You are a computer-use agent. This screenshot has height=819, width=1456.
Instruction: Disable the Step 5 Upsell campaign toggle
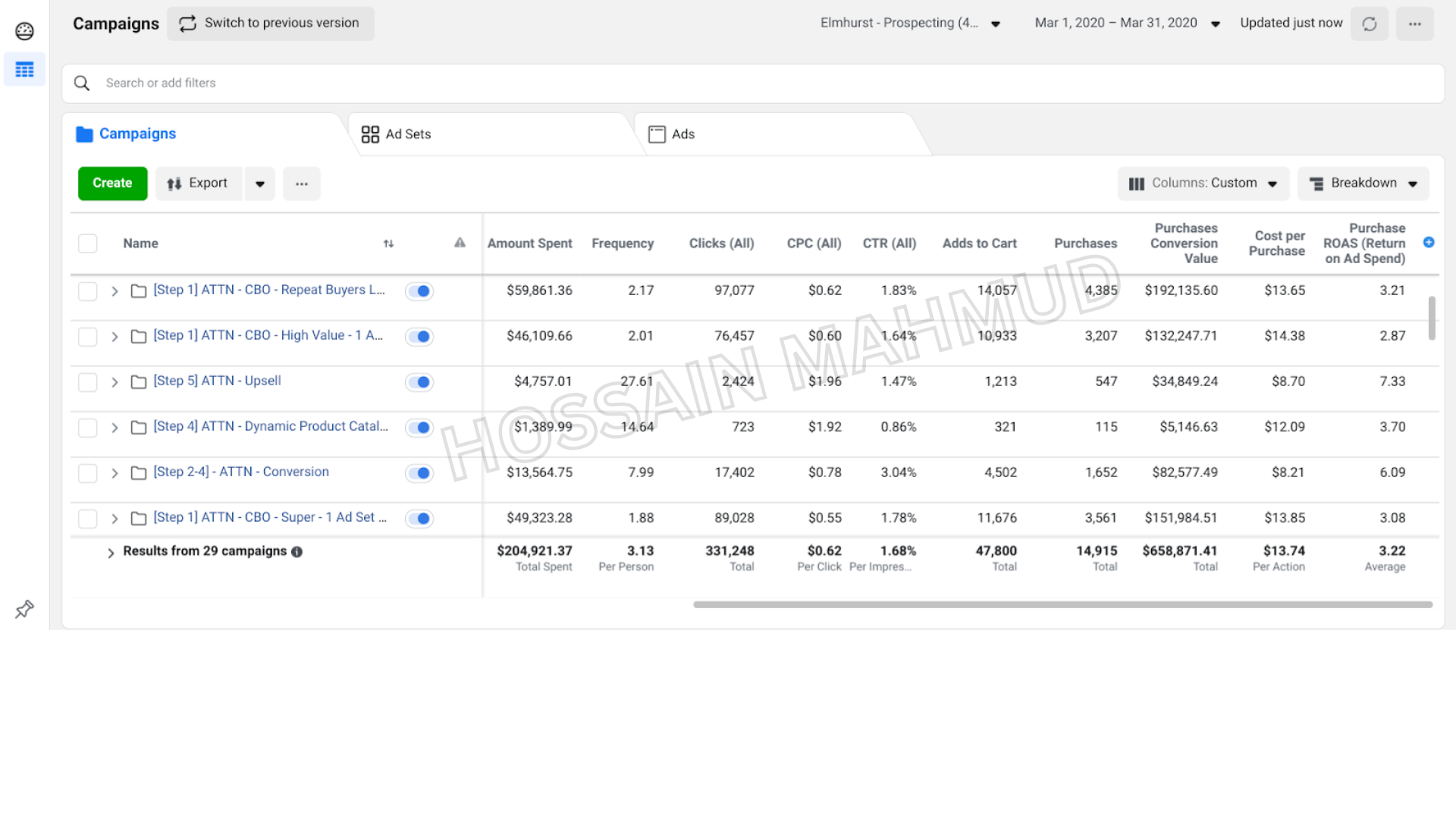click(419, 382)
